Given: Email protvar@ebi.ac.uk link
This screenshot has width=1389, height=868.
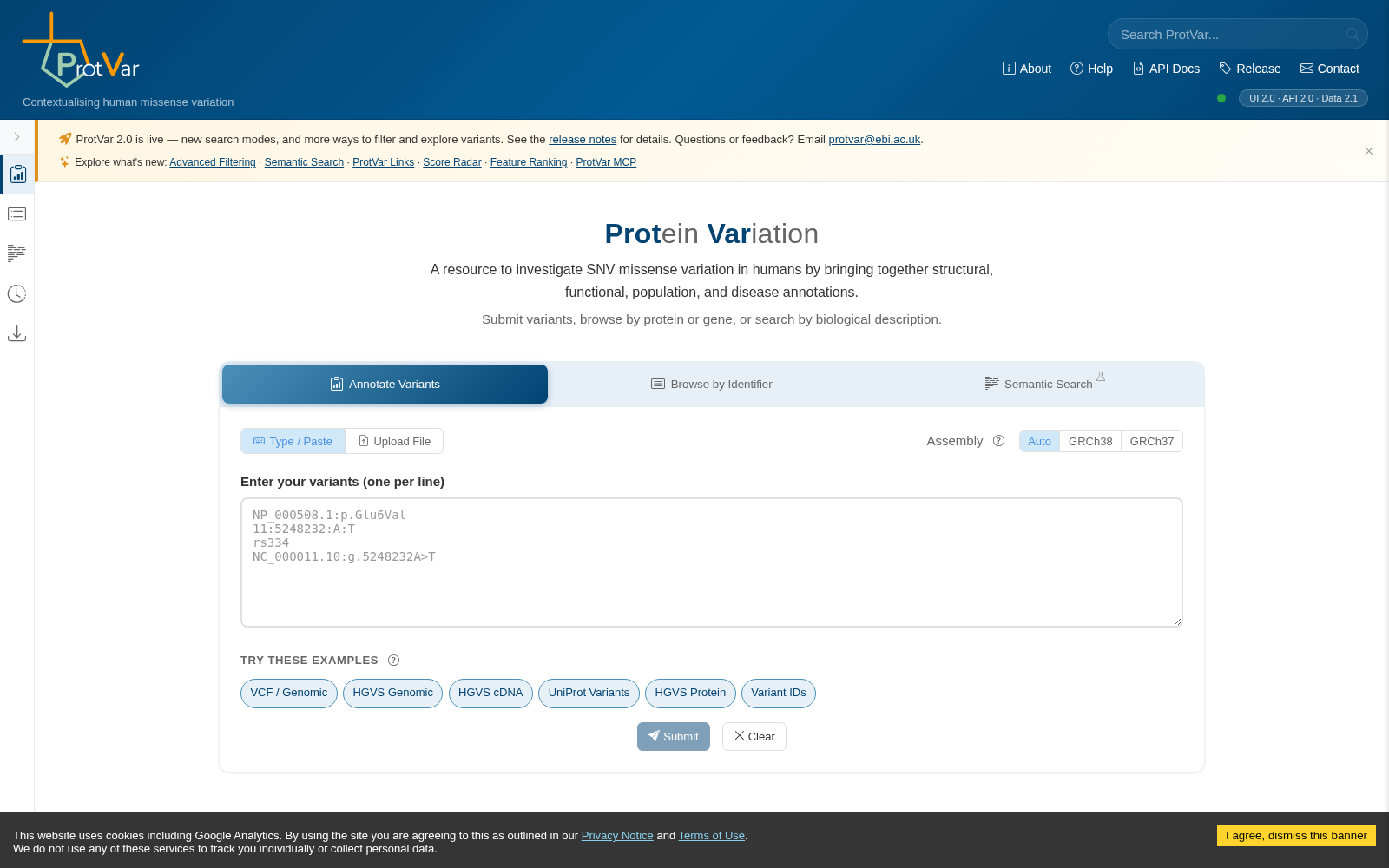Looking at the screenshot, I should pos(874,140).
